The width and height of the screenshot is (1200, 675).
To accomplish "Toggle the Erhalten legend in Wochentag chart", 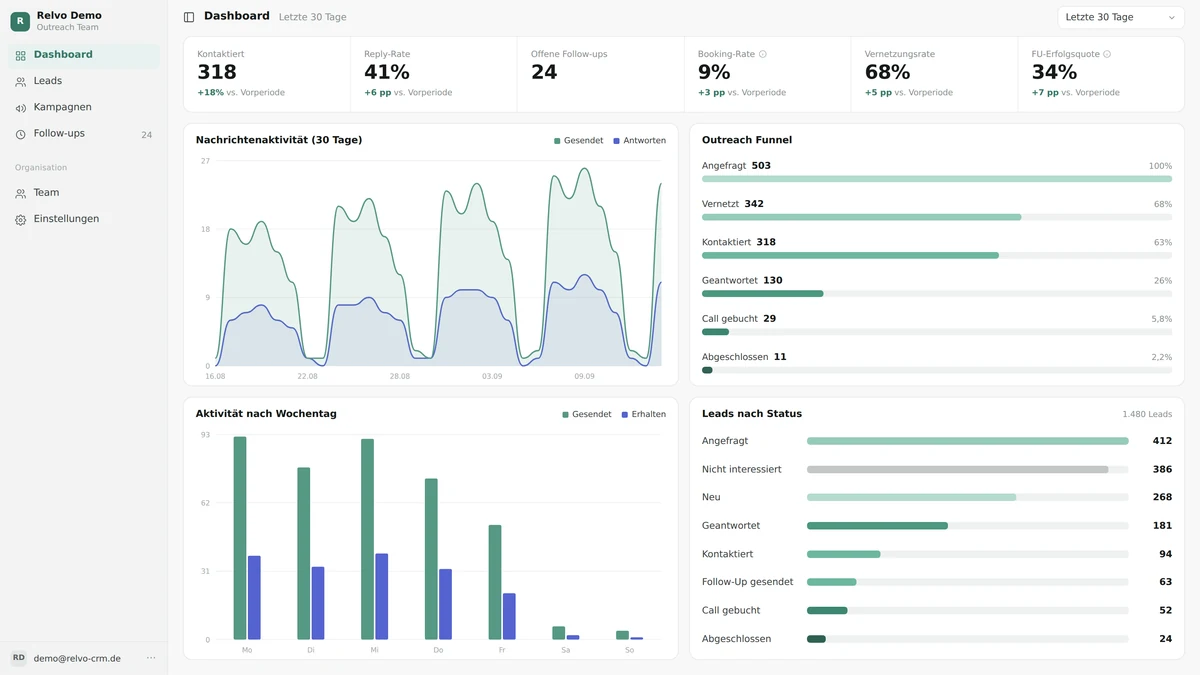I will point(643,414).
